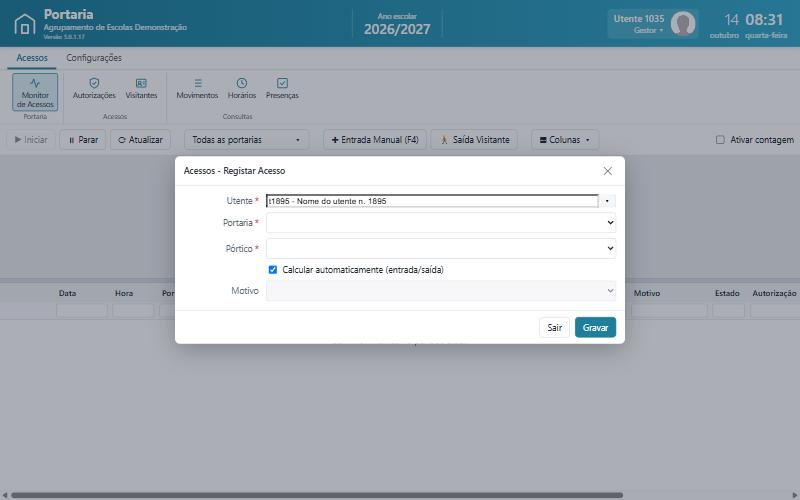Image resolution: width=800 pixels, height=500 pixels.
Task: Open the Visitantes card icon
Action: (x=141, y=83)
